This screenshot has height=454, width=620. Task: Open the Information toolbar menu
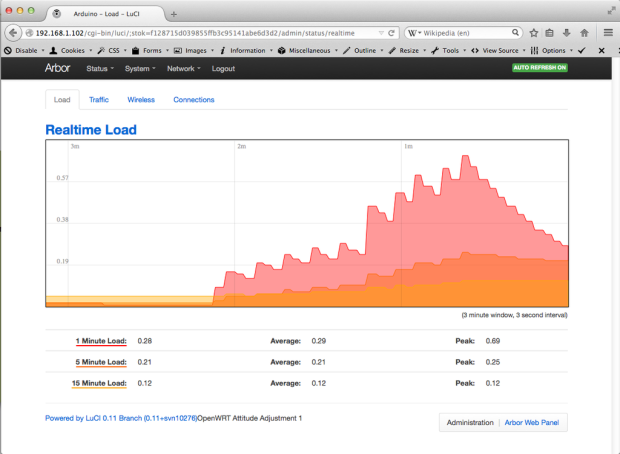click(x=246, y=50)
